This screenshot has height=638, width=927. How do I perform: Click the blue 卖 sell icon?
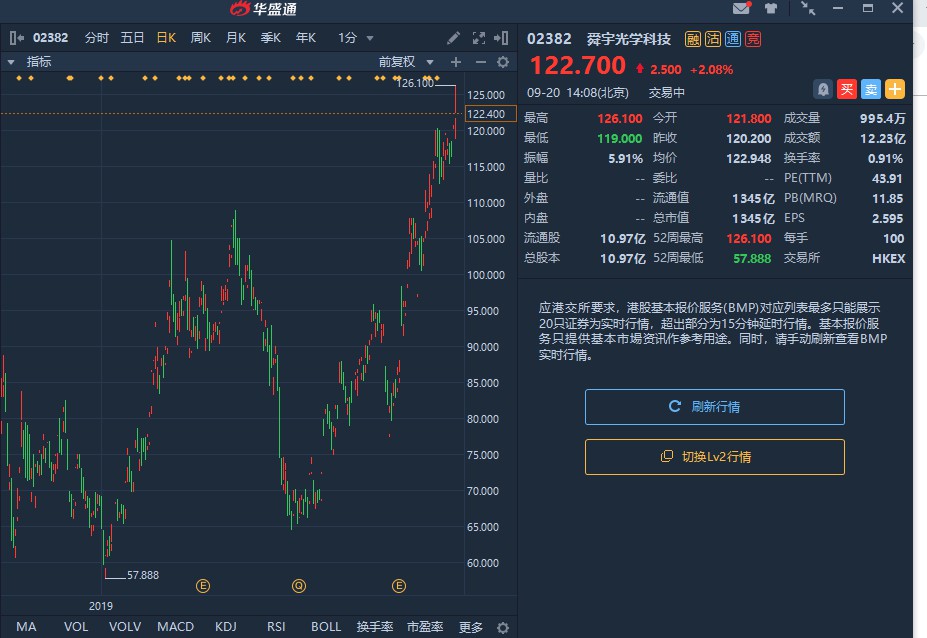click(871, 89)
